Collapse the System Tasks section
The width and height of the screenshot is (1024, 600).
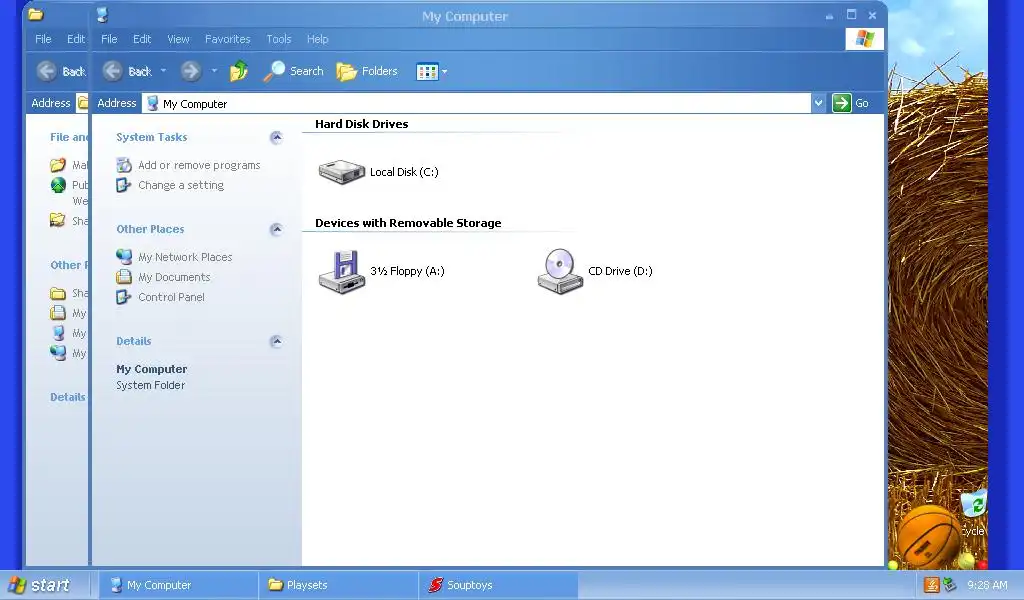[276, 137]
